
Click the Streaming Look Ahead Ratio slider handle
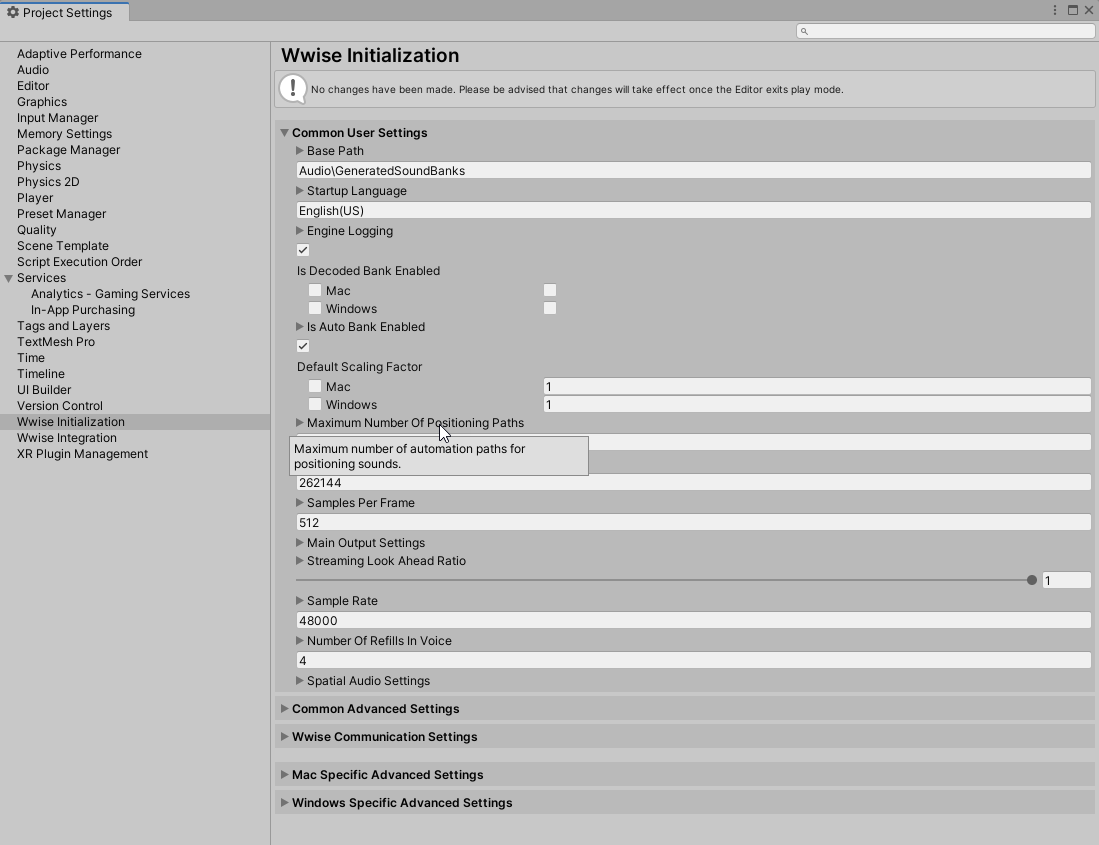[1031, 580]
